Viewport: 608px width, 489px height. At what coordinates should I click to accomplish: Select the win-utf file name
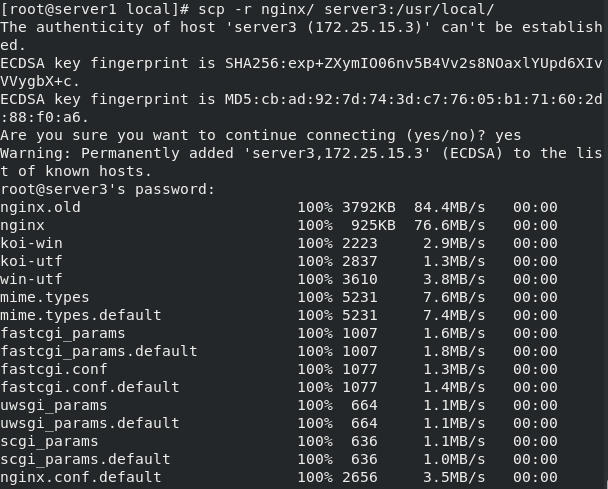(31, 279)
